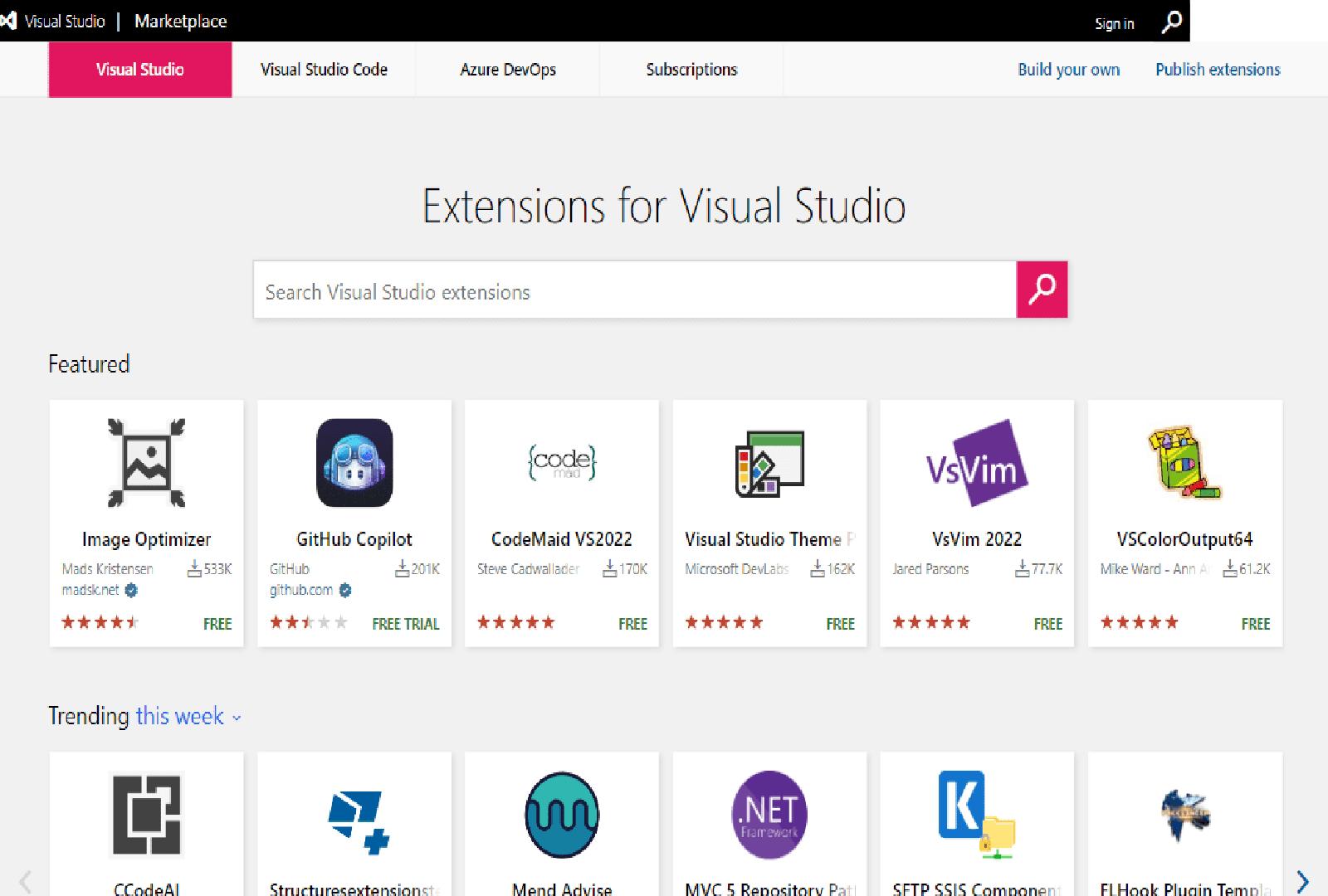This screenshot has height=896, width=1328.
Task: Open the Azure DevOps tab
Action: click(508, 70)
